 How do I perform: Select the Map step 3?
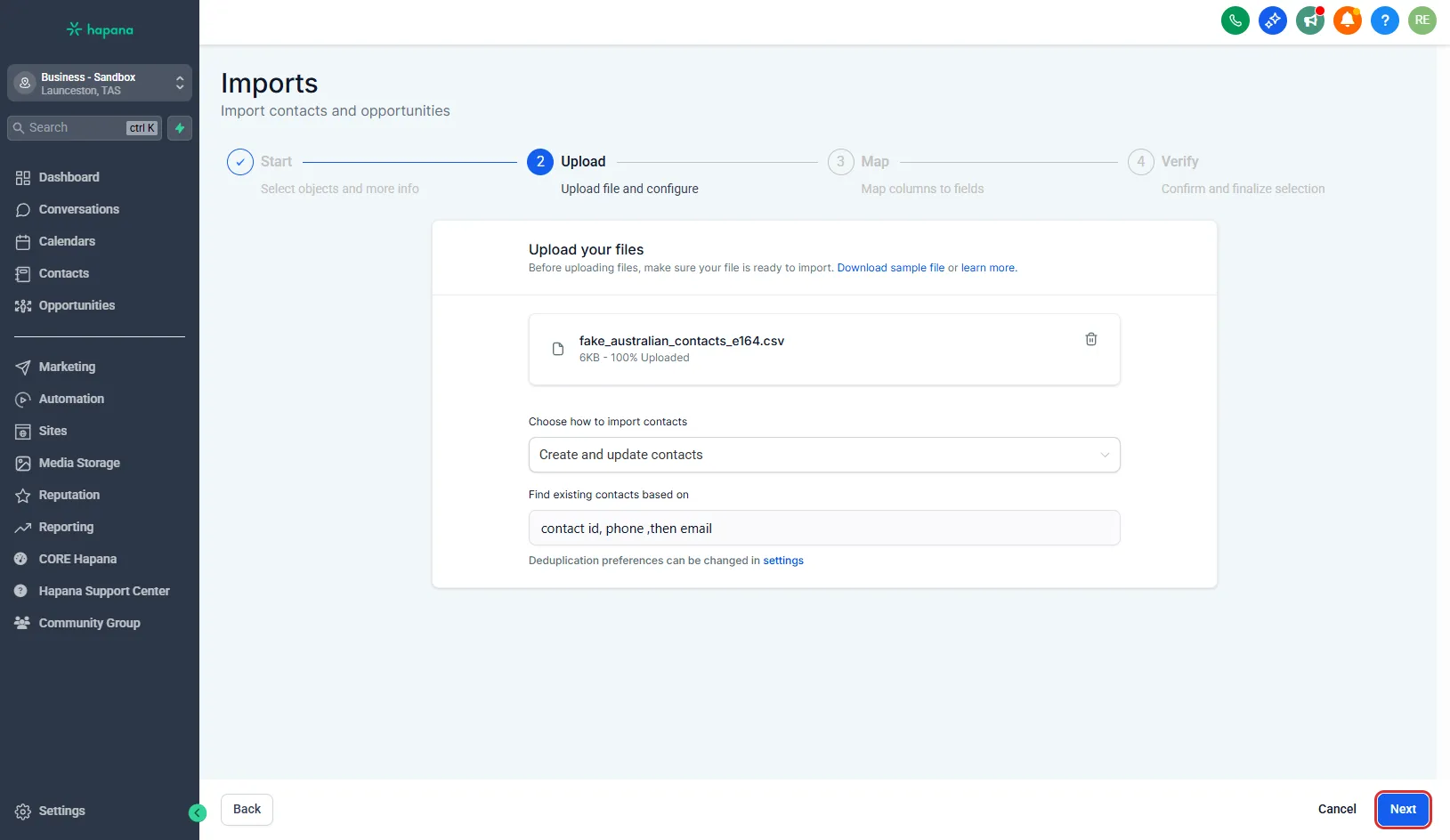(x=840, y=162)
